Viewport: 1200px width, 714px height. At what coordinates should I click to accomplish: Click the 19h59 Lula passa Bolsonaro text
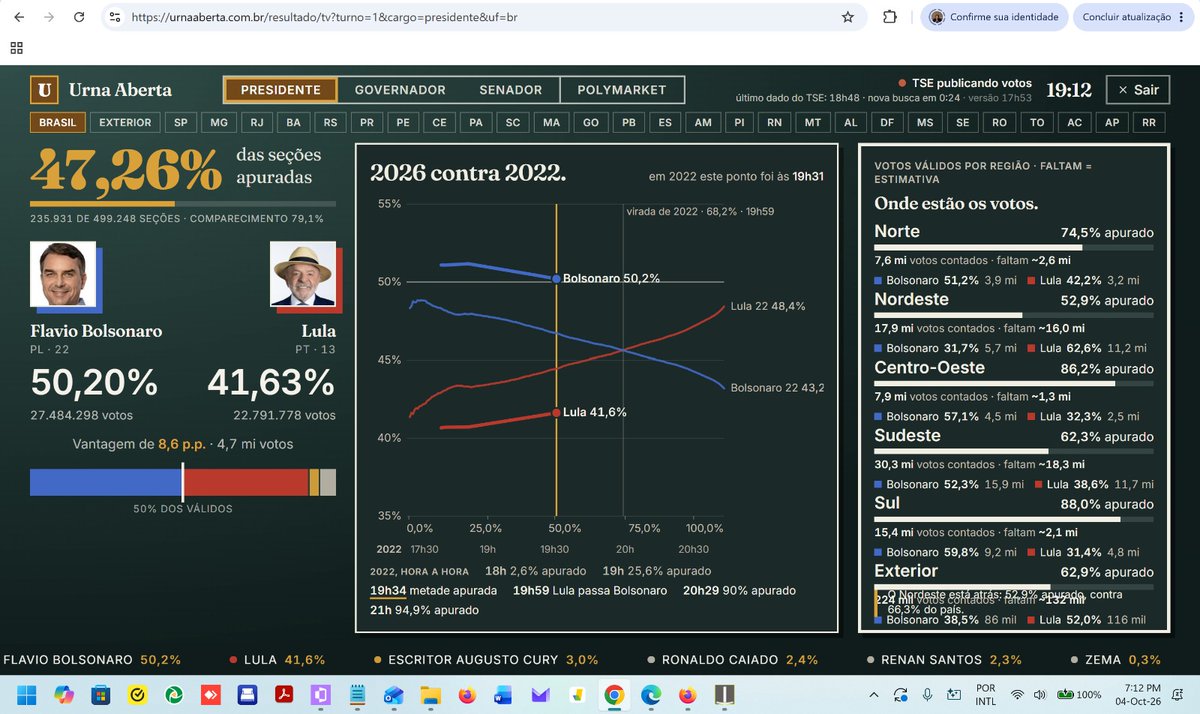tap(590, 590)
